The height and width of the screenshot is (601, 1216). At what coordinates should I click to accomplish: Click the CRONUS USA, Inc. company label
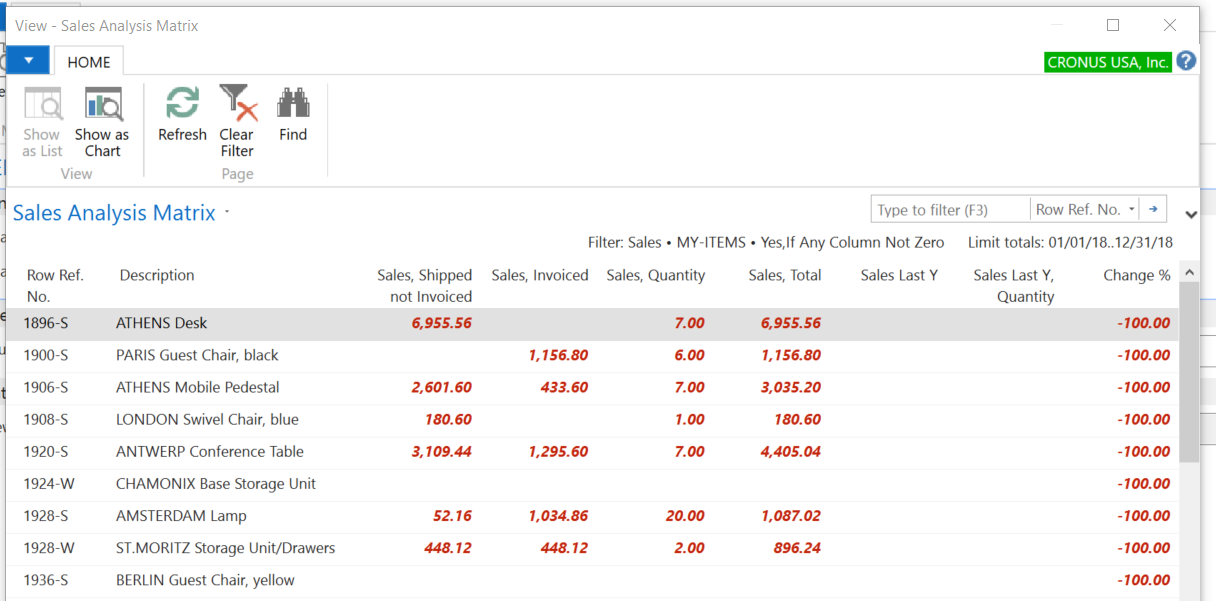click(x=1107, y=62)
